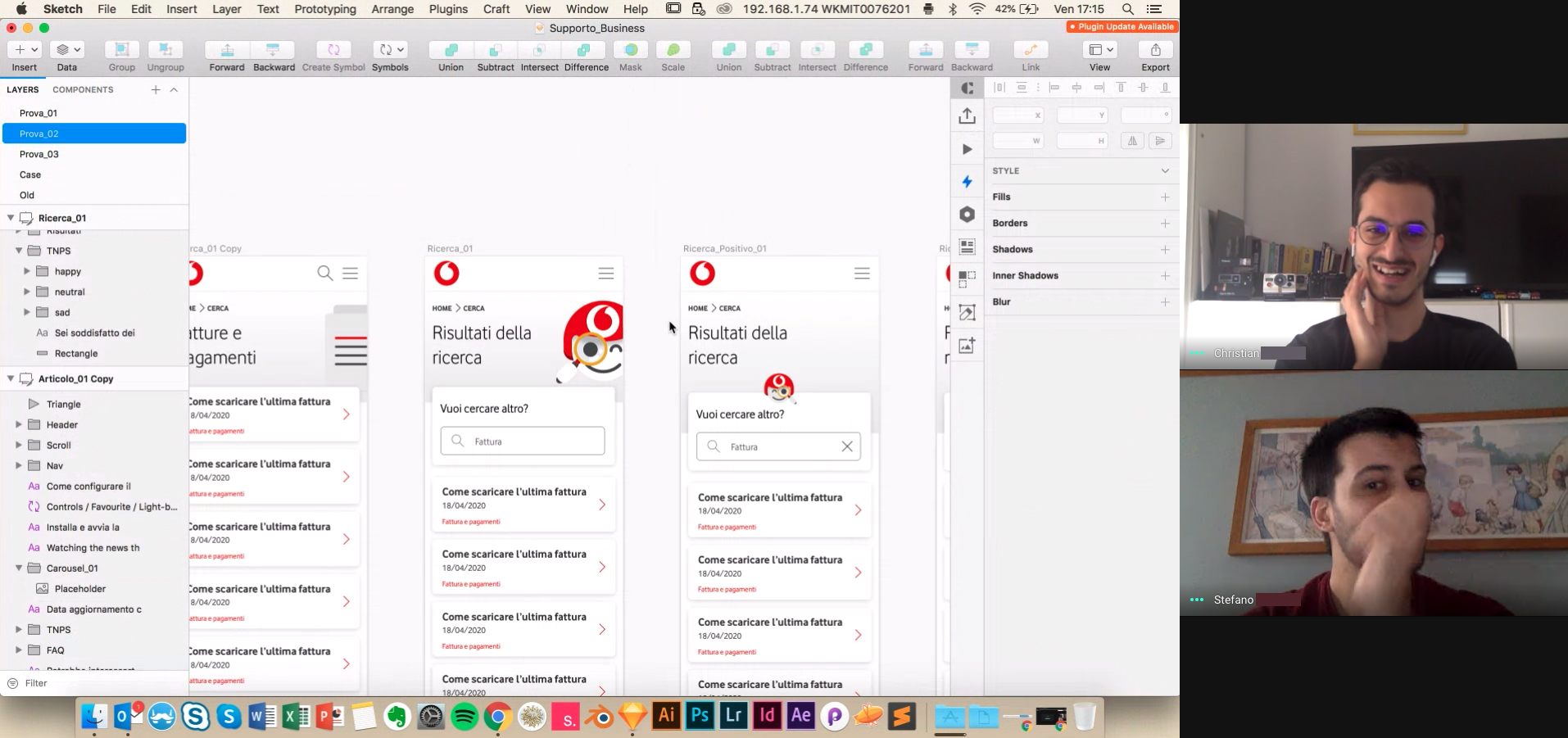Click the width W input field
1568x738 pixels.
point(1018,141)
